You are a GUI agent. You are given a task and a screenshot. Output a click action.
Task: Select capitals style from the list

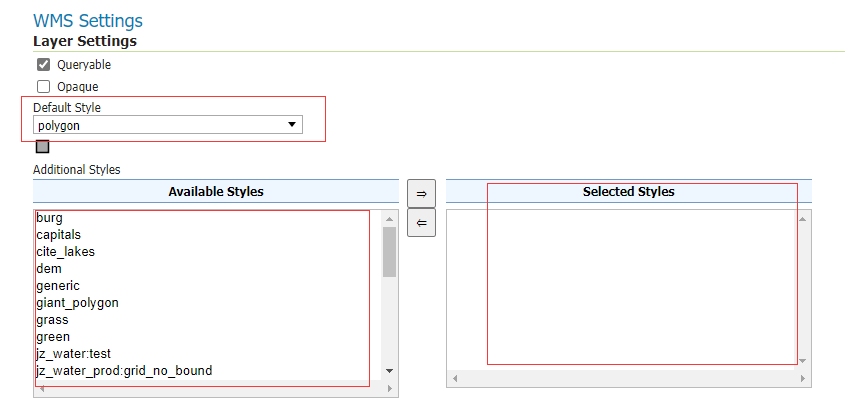pos(58,234)
